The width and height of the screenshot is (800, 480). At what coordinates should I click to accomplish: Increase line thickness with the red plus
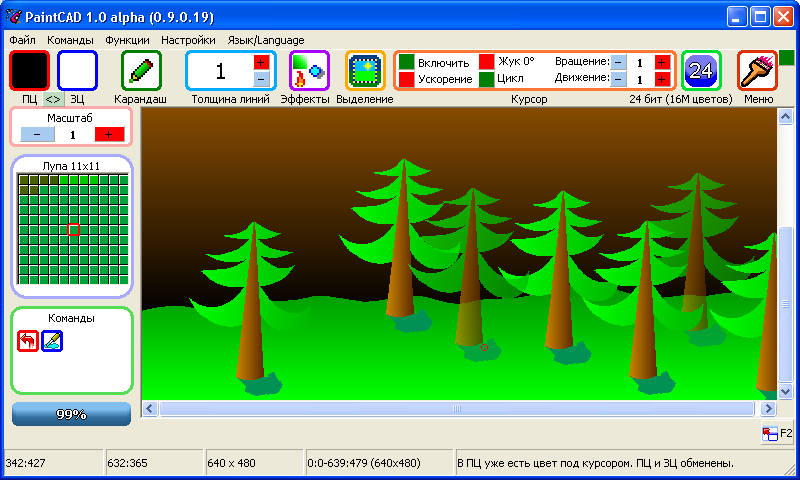[x=261, y=62]
